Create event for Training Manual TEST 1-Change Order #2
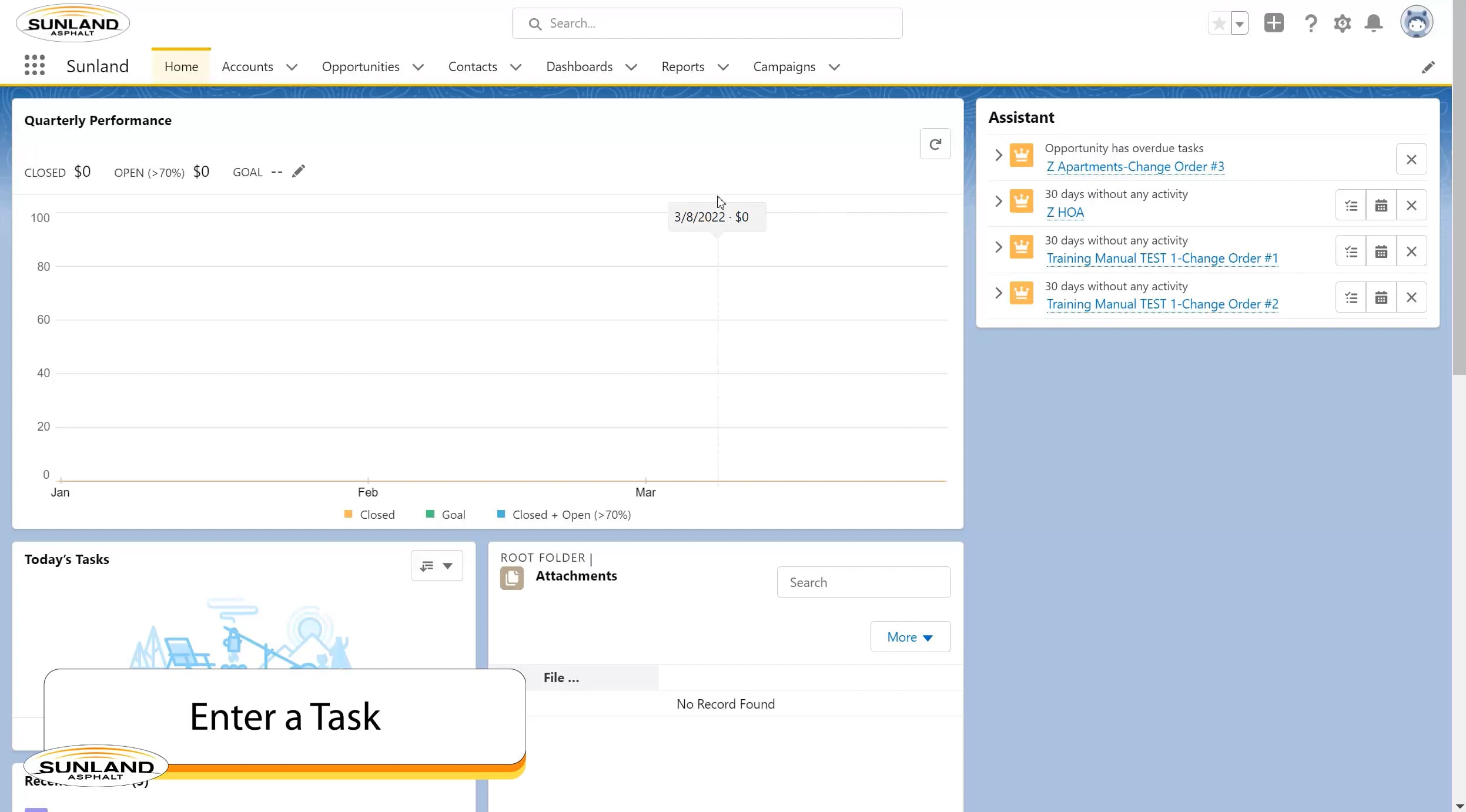This screenshot has width=1466, height=812. click(1381, 297)
